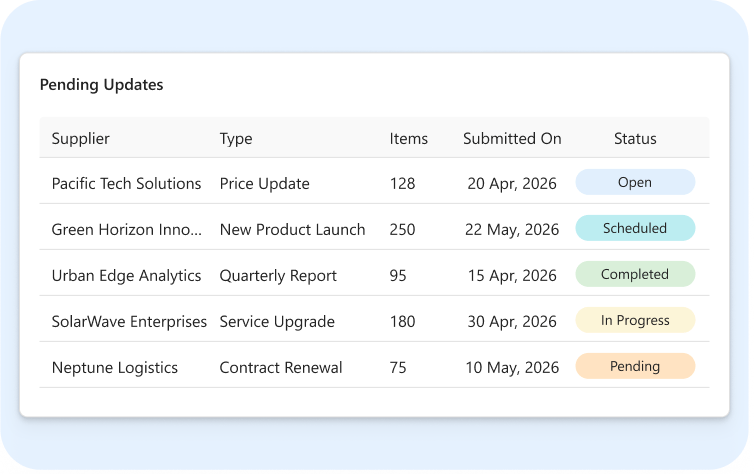Click the items value 95
This screenshot has height=474, width=754.
(x=398, y=276)
